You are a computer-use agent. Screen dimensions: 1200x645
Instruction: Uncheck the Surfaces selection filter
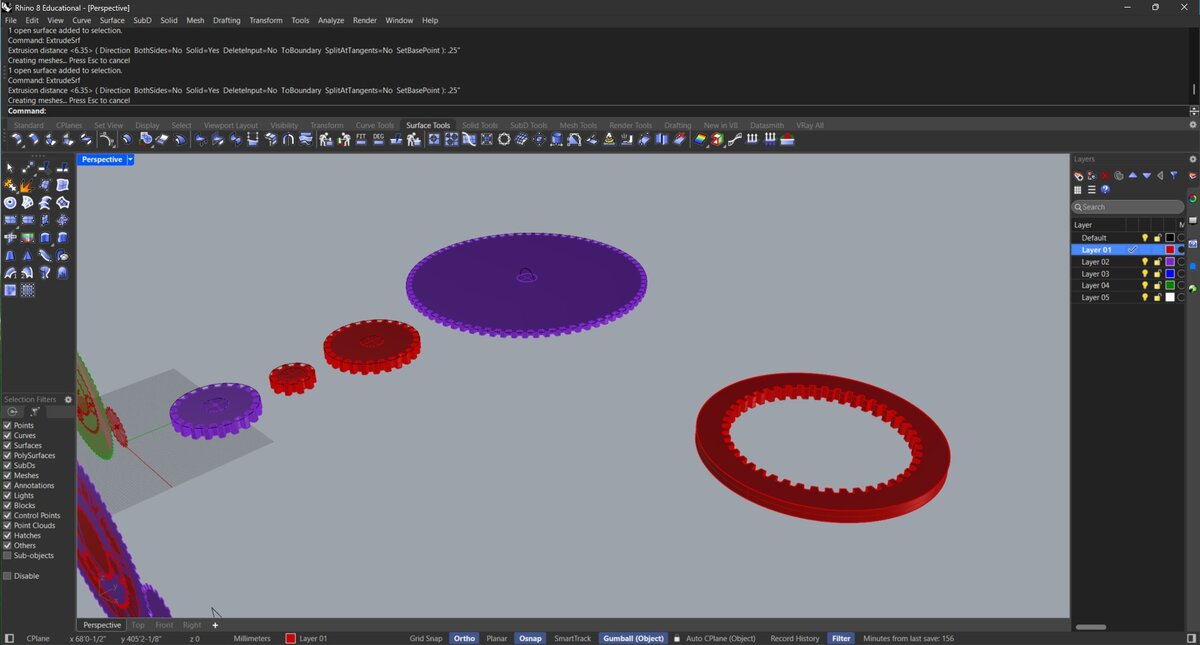coord(7,445)
